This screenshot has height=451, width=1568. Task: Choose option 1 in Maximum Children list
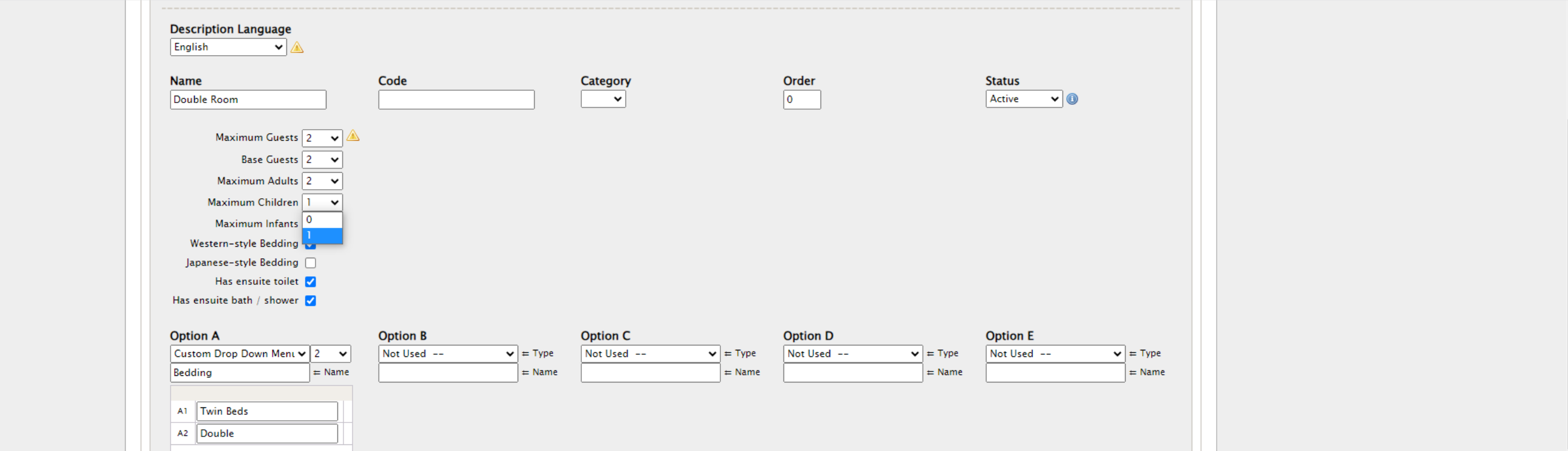click(322, 235)
